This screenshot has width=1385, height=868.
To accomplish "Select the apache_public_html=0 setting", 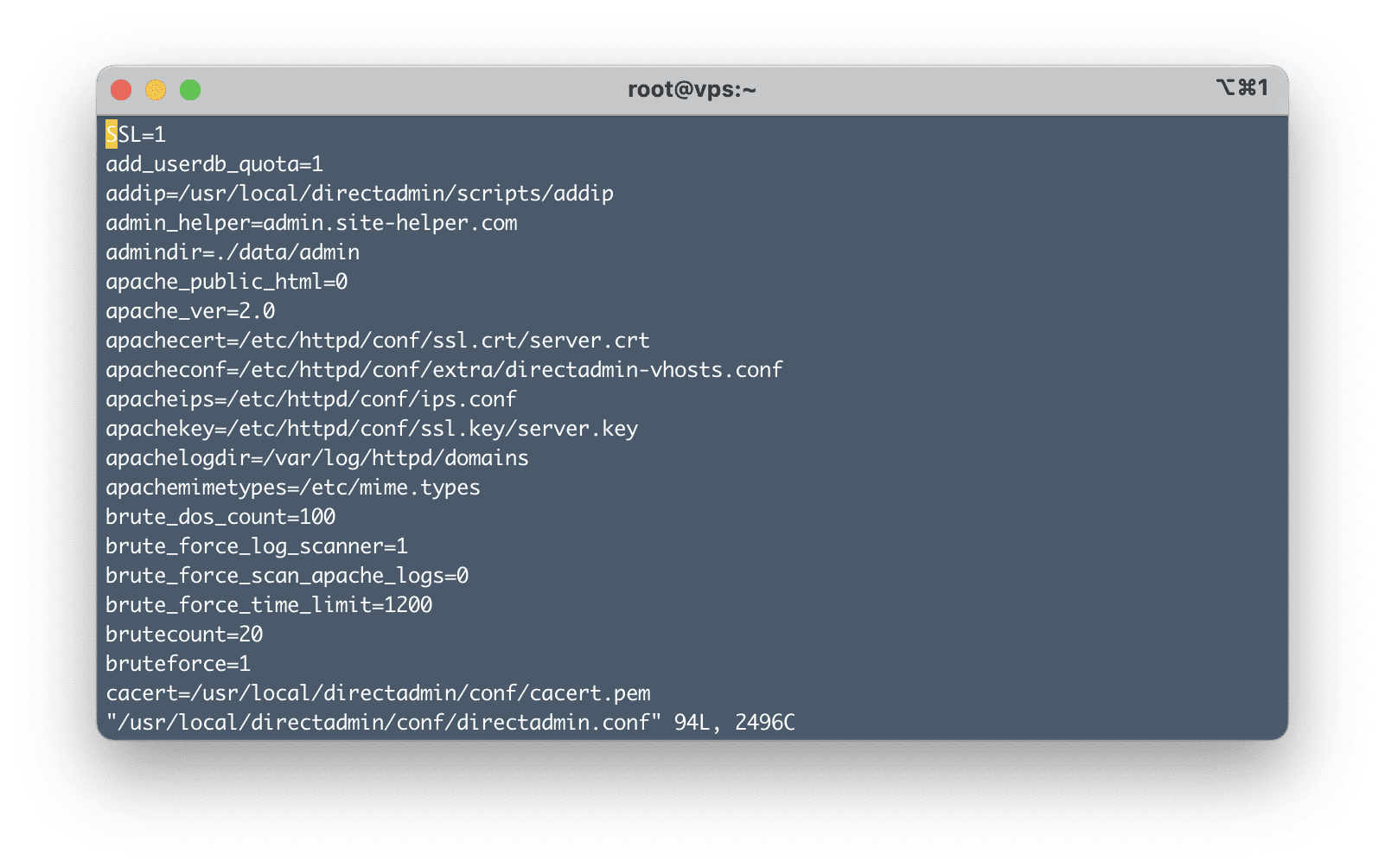I will pos(227,282).
